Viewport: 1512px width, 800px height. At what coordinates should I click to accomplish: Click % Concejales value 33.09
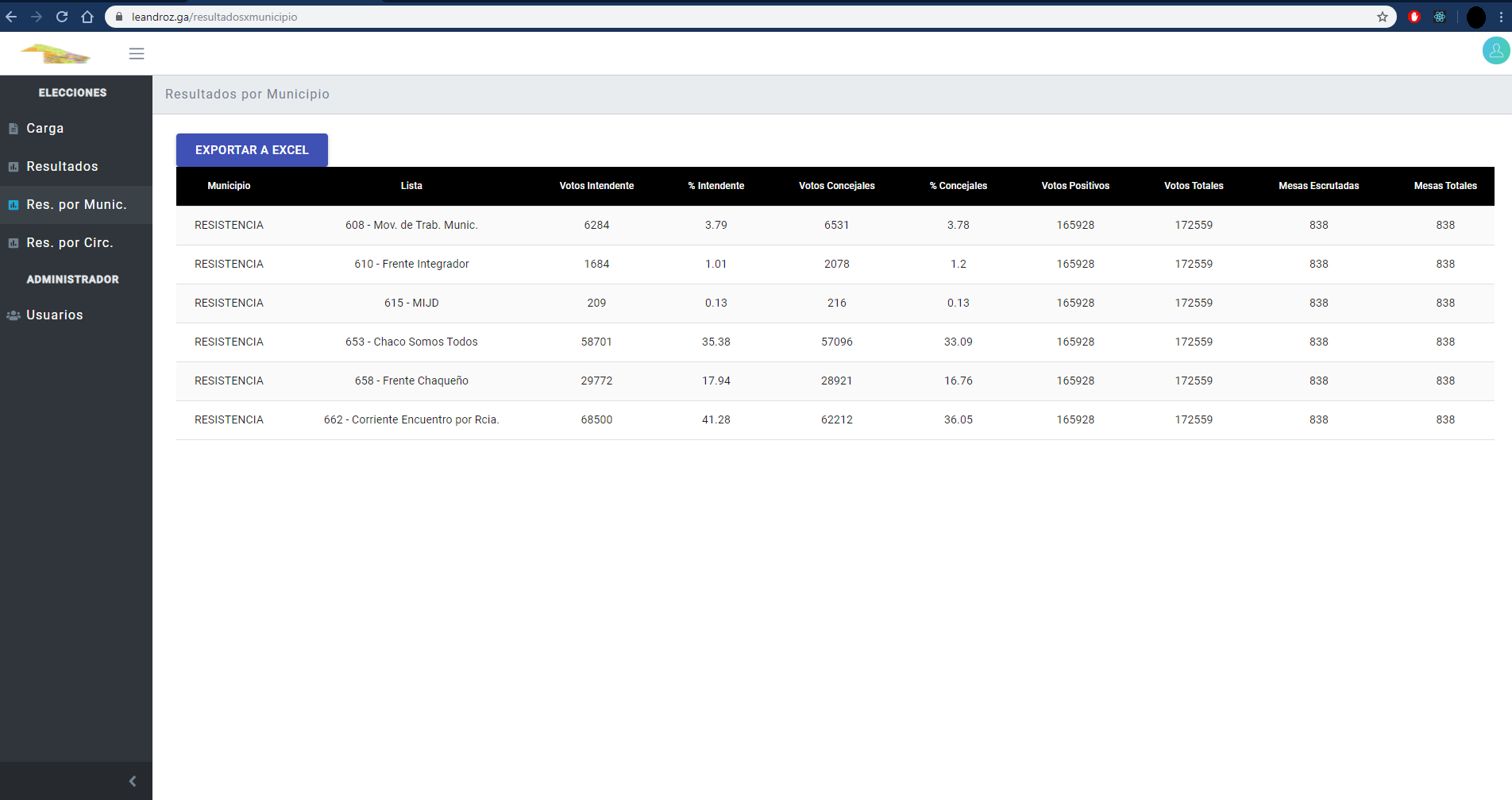(x=958, y=342)
